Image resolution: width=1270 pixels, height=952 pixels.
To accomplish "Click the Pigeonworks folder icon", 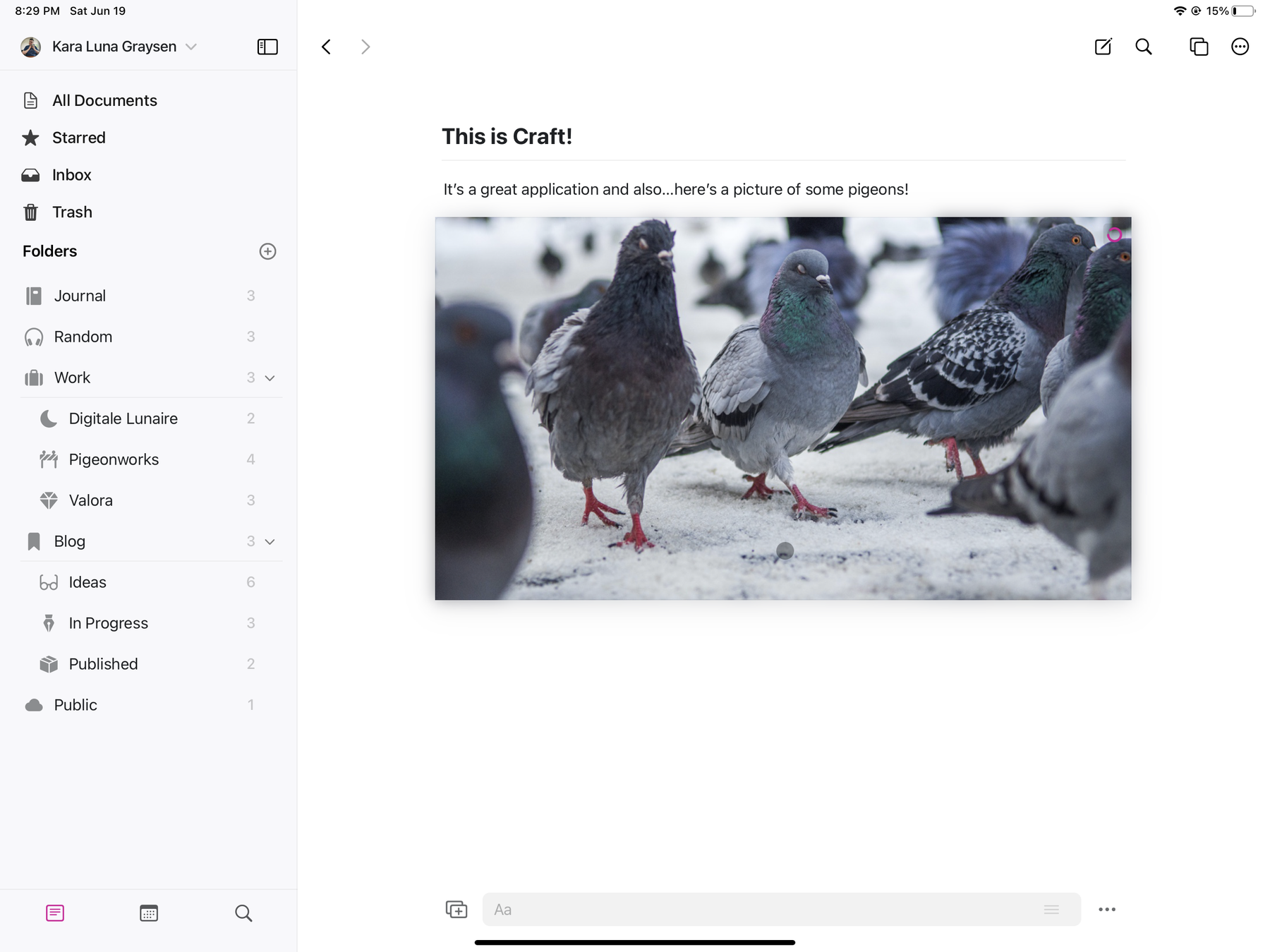I will [x=49, y=459].
